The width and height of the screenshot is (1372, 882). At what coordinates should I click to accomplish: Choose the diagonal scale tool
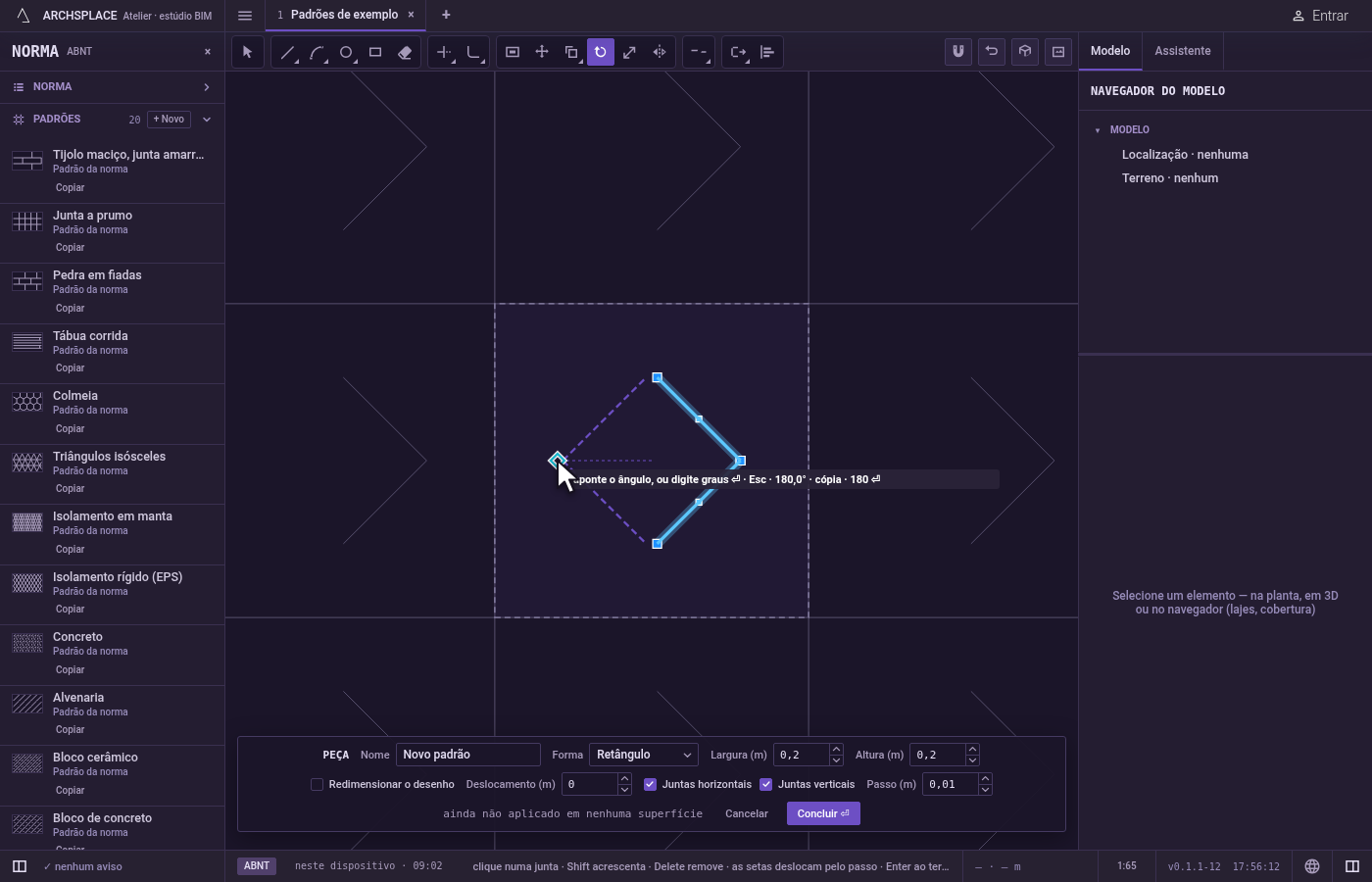click(630, 52)
